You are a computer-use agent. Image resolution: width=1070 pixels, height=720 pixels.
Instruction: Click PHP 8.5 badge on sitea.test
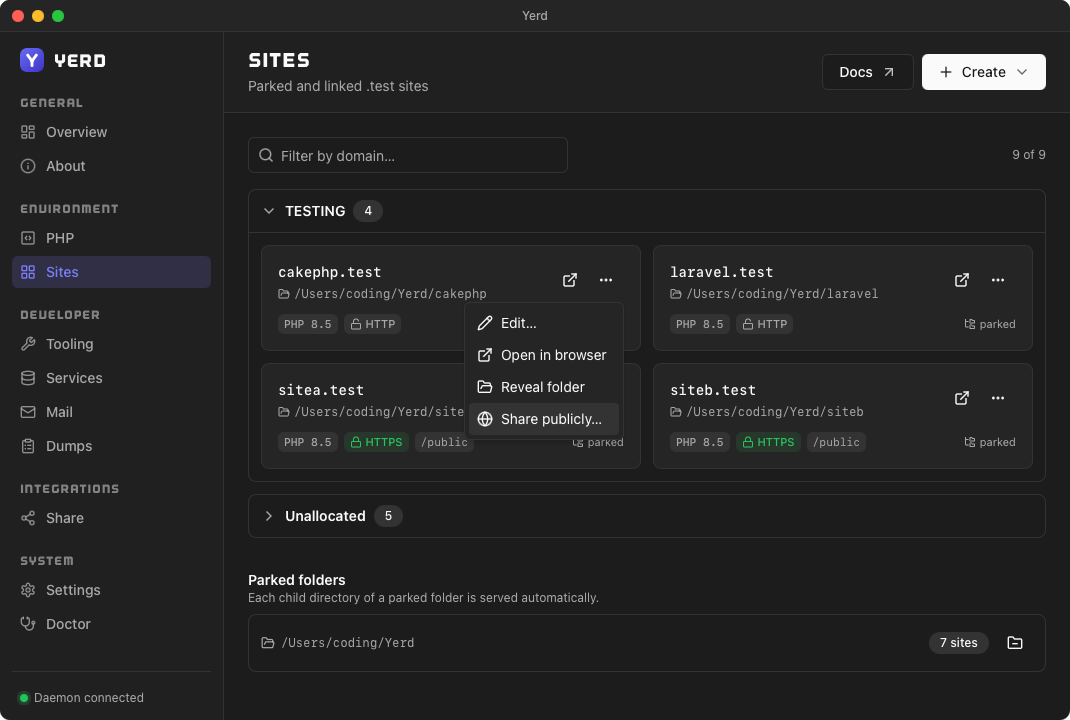tap(308, 442)
